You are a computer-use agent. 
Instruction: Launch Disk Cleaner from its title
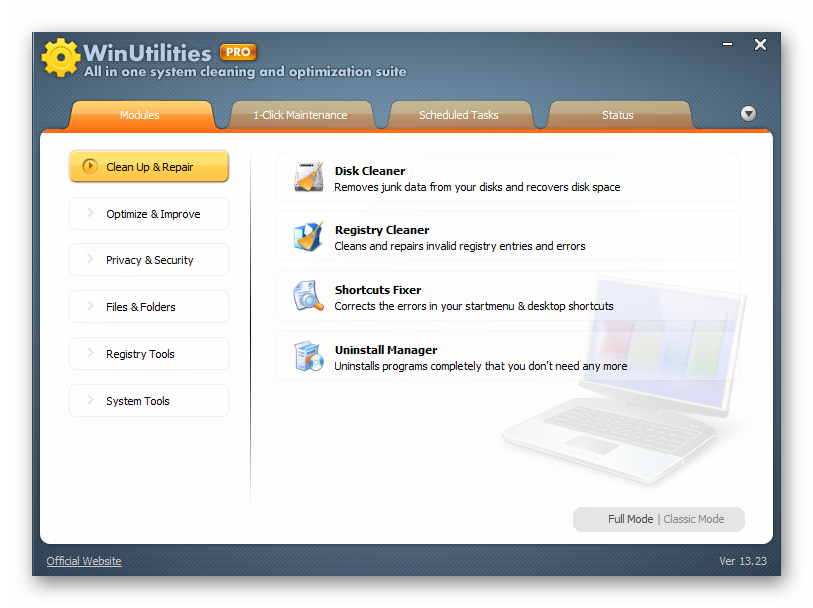[370, 171]
